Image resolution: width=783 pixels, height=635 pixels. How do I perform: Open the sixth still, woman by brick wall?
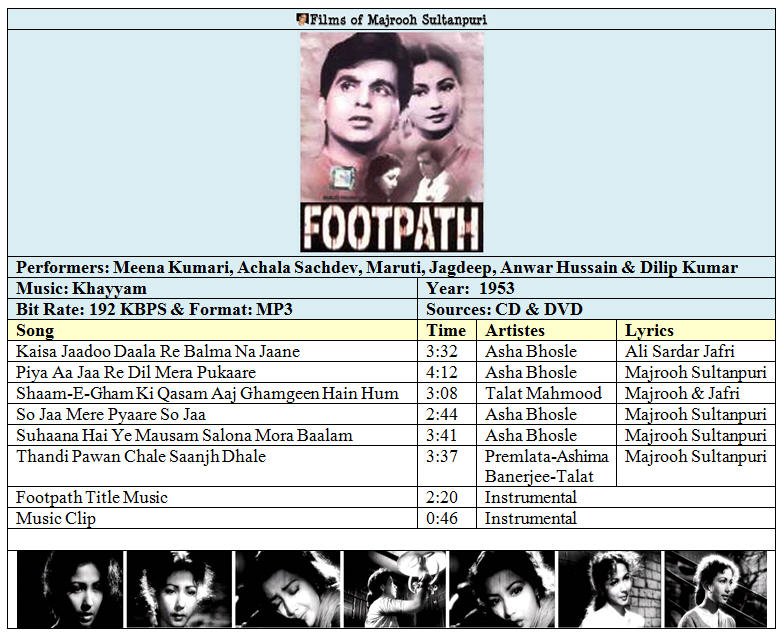[x=610, y=589]
